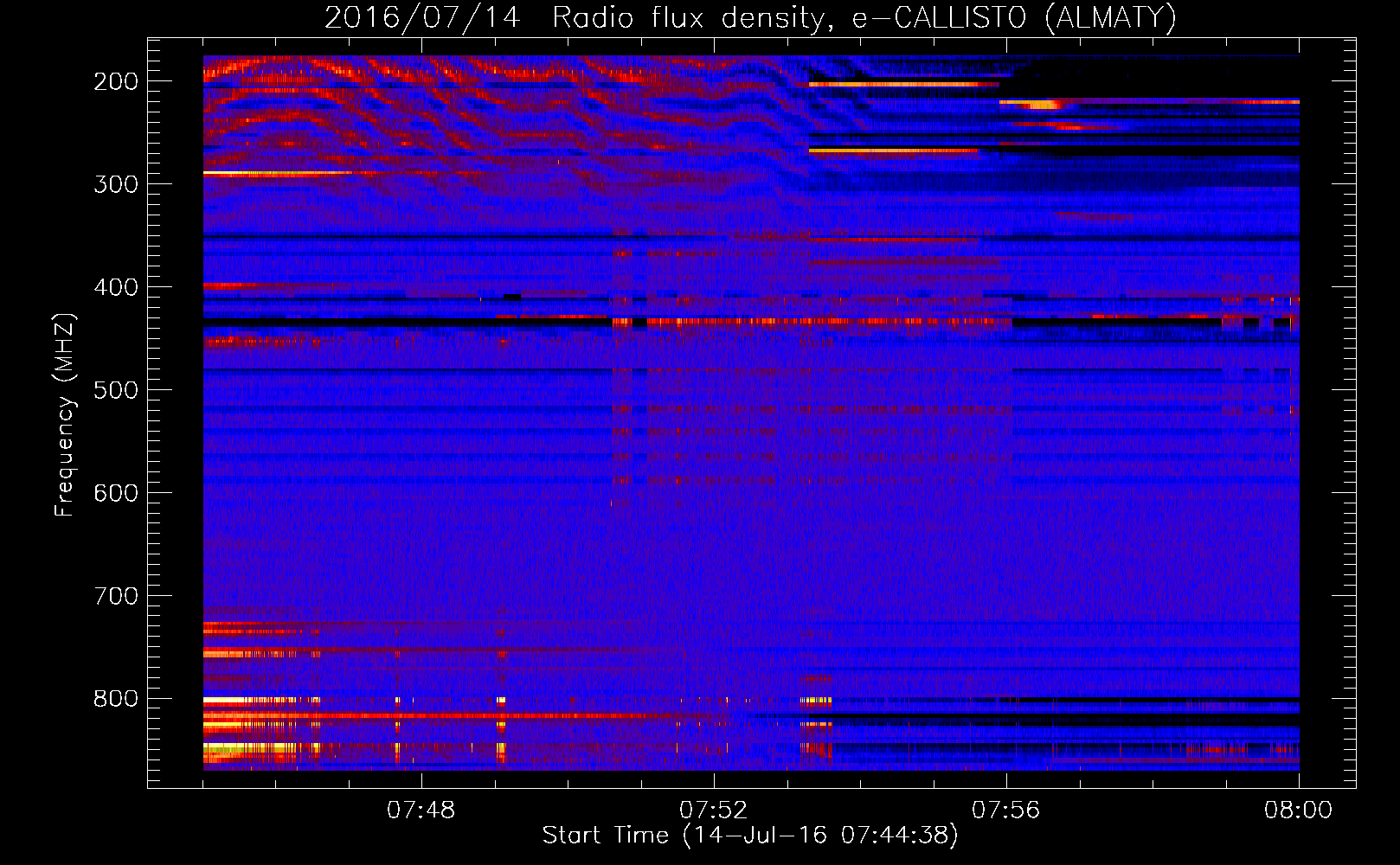Click the 'Frequency (MHZ)' y-axis label

click(65, 414)
